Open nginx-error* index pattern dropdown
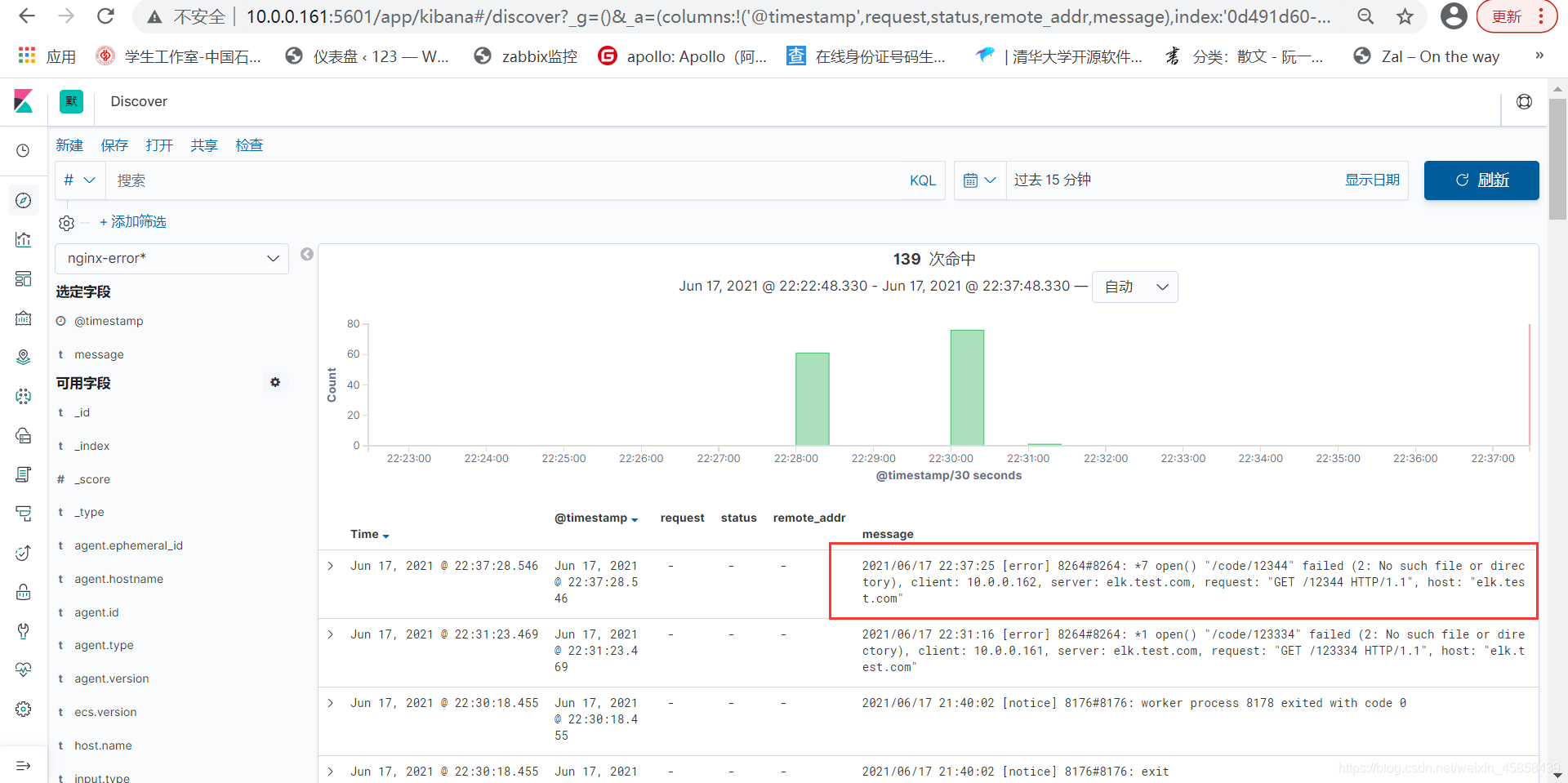The width and height of the screenshot is (1568, 783). [172, 258]
